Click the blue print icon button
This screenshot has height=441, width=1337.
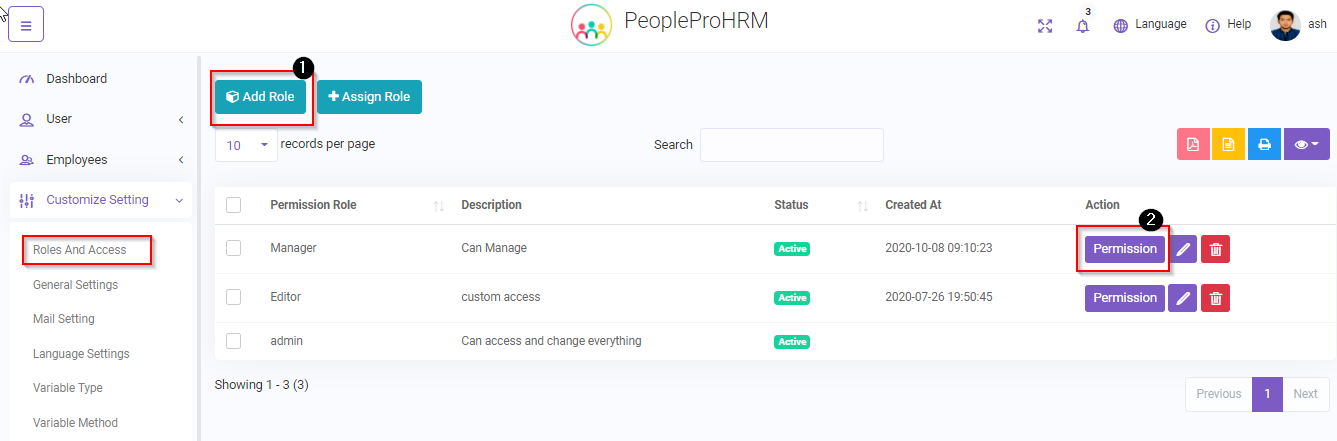tap(1264, 145)
